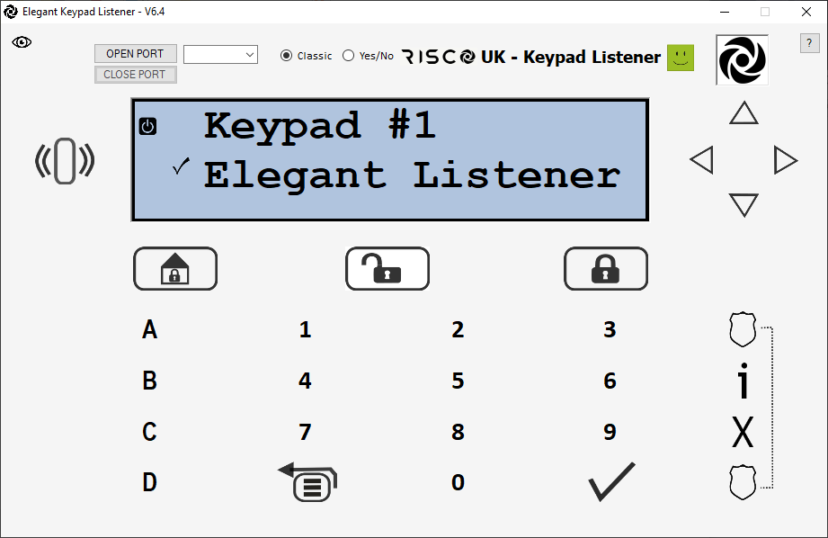Click the Elegant Listener display text
Image resolution: width=828 pixels, height=538 pixels.
[x=412, y=176]
